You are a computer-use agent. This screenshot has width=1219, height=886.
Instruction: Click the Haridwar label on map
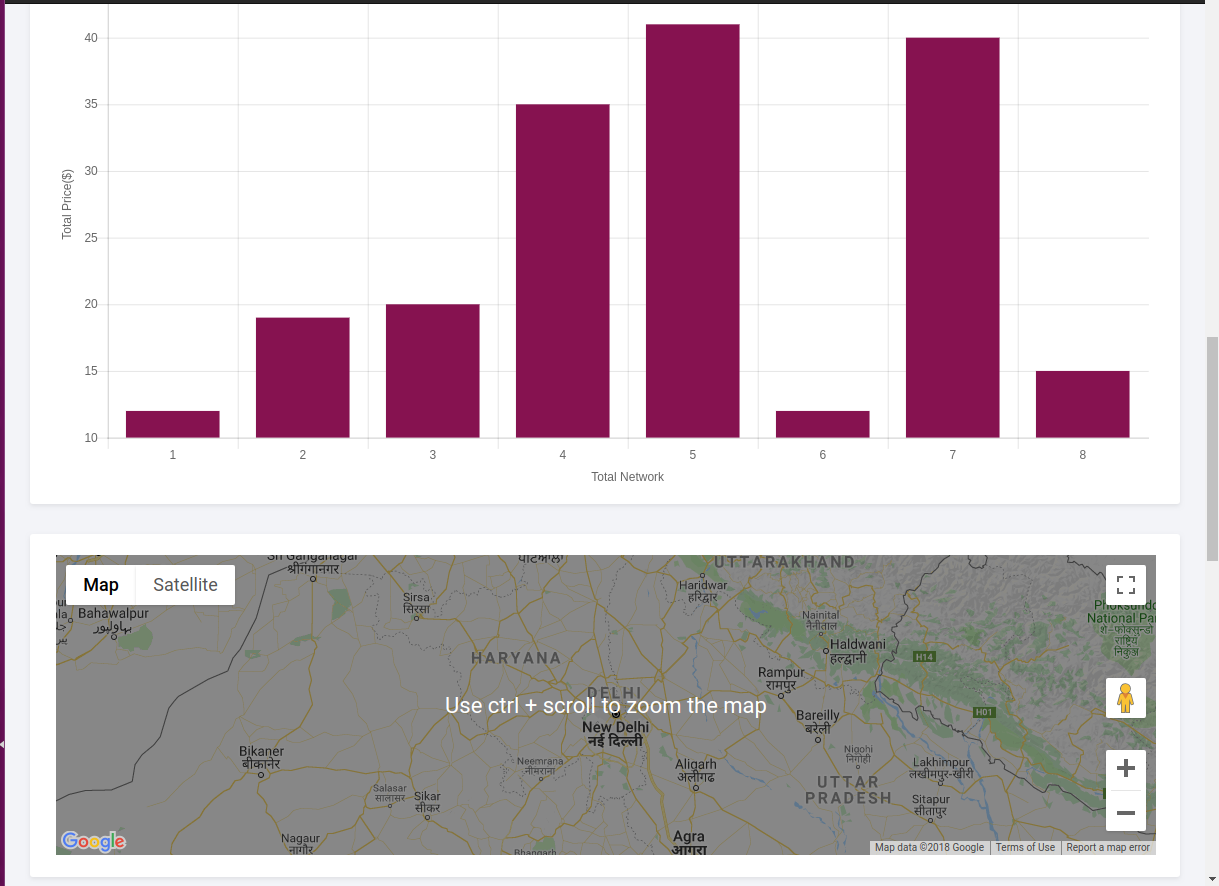(x=703, y=590)
